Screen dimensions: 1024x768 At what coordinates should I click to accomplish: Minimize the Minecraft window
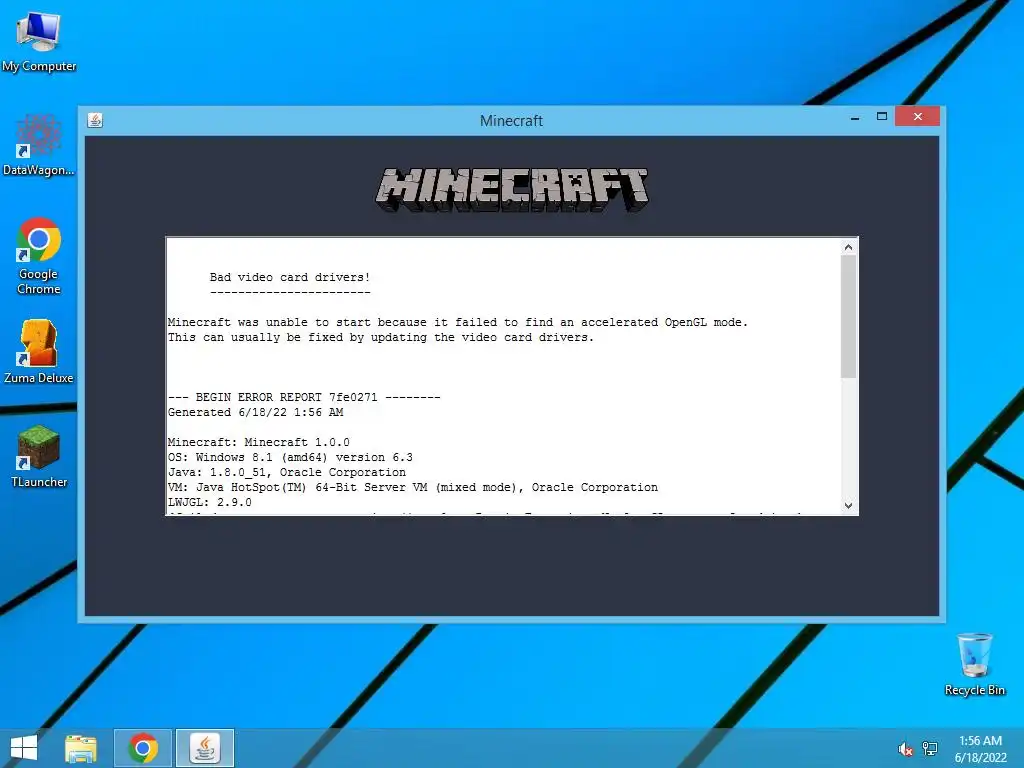pos(855,117)
